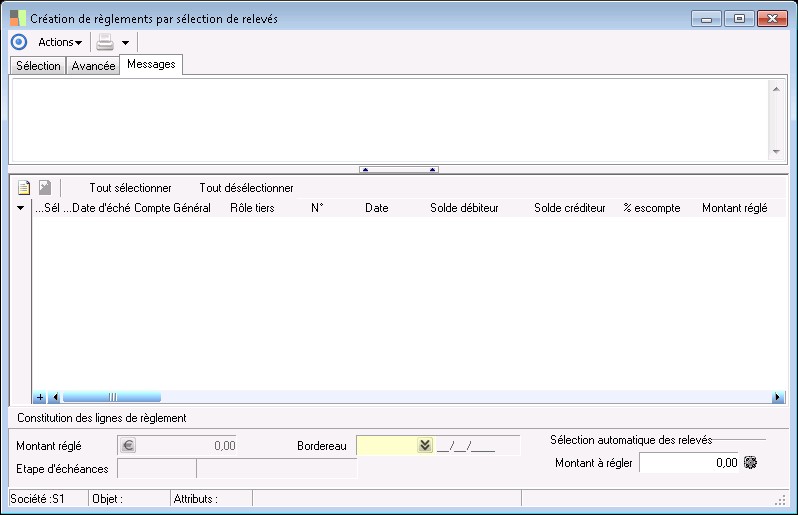
Task: Expand the printer dropdown arrow
Action: pyautogui.click(x=125, y=43)
